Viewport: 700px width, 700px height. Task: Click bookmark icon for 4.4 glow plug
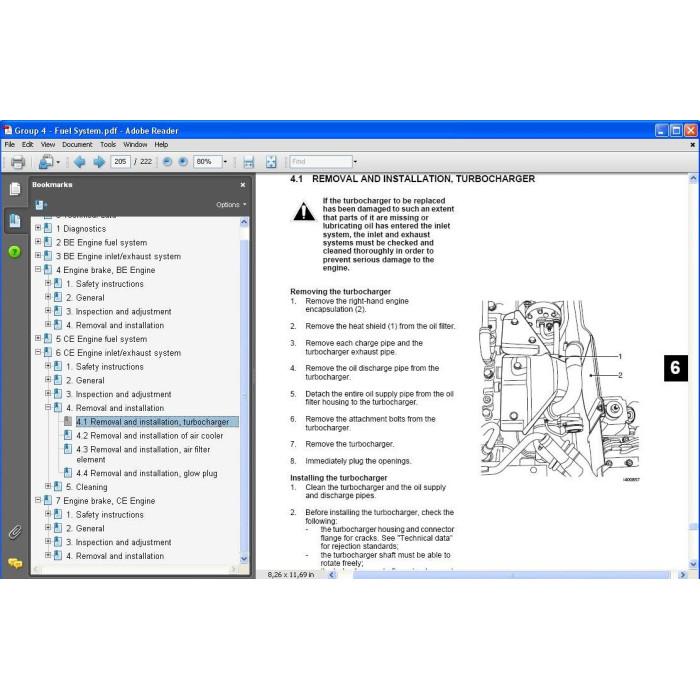pyautogui.click(x=68, y=473)
